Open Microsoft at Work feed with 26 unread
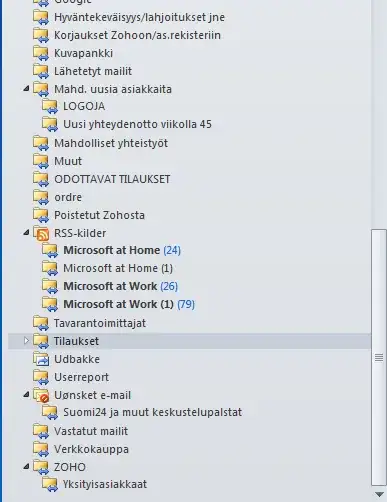 121,286
